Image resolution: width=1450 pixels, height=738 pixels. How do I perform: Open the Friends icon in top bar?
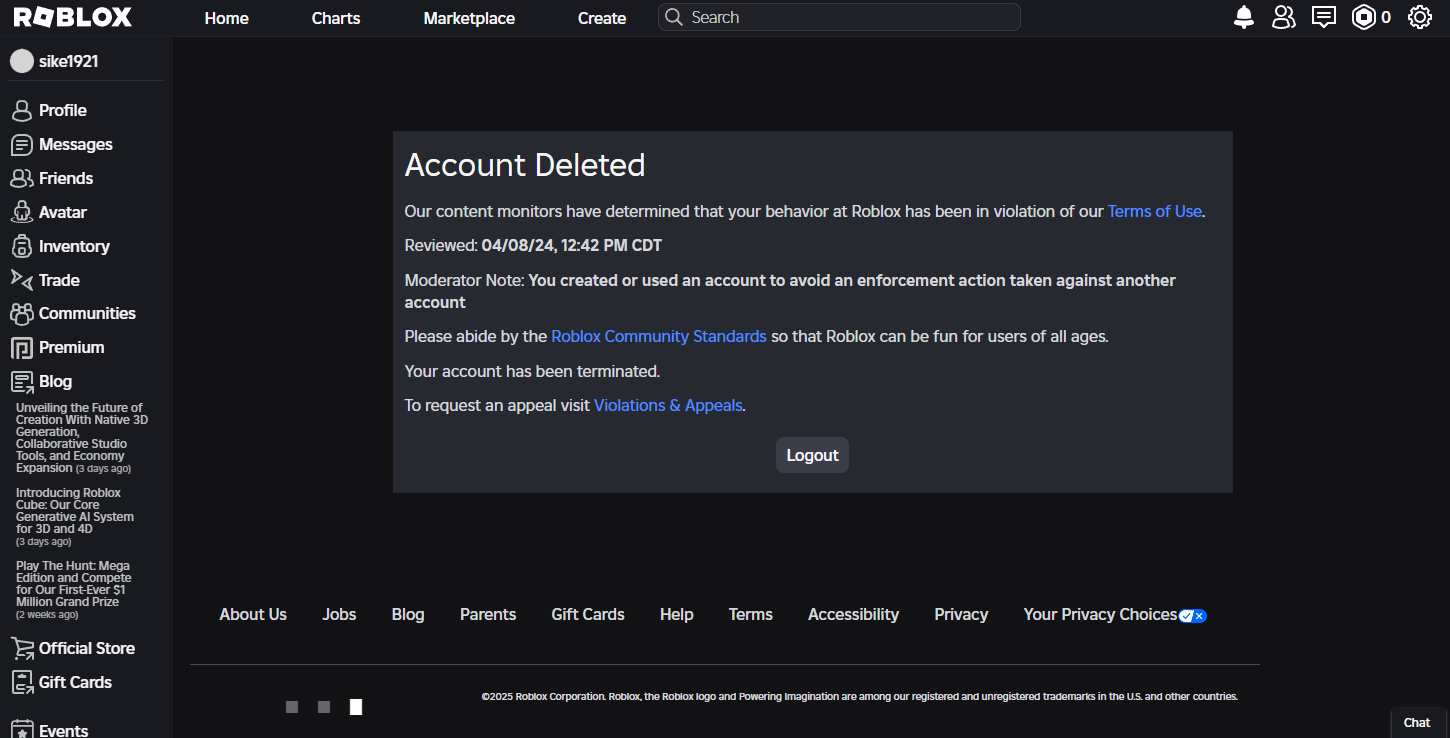tap(1283, 17)
